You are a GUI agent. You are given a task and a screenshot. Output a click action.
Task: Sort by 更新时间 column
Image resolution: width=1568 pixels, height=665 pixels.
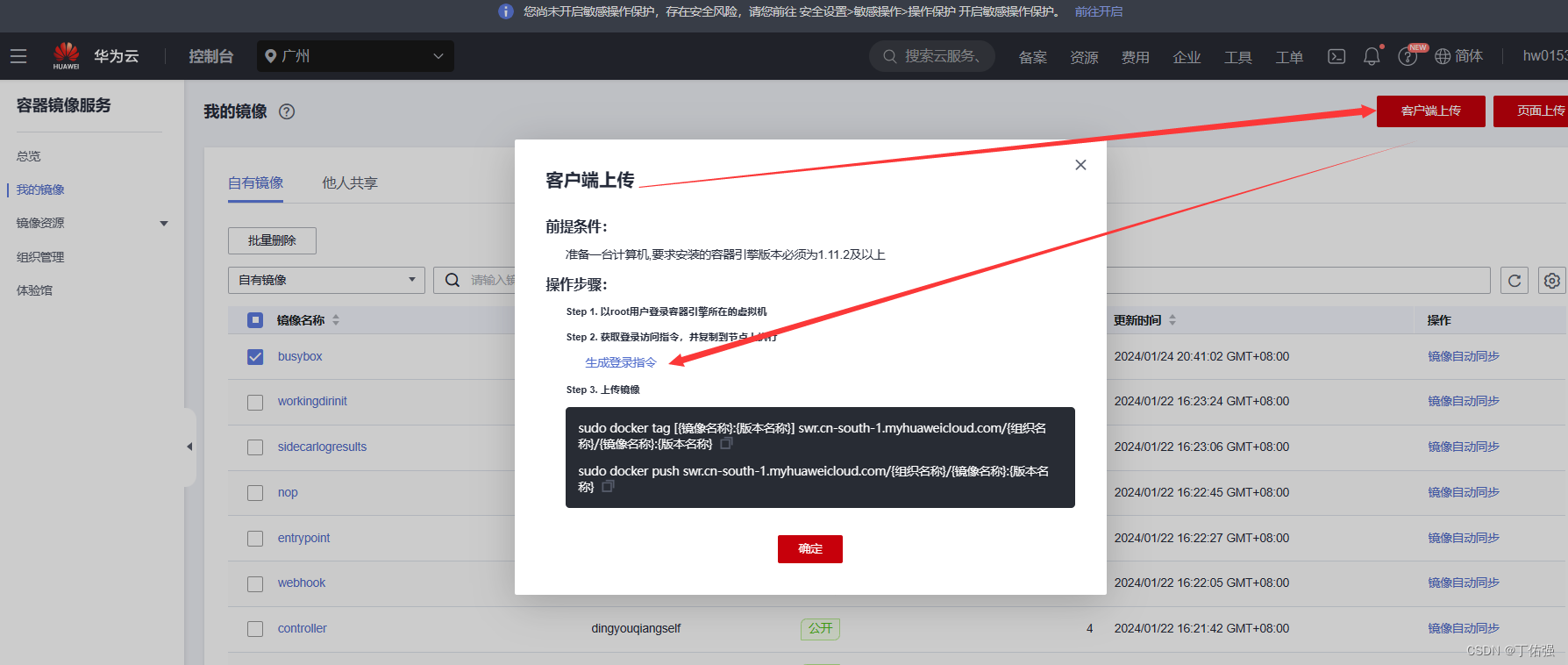1172,320
